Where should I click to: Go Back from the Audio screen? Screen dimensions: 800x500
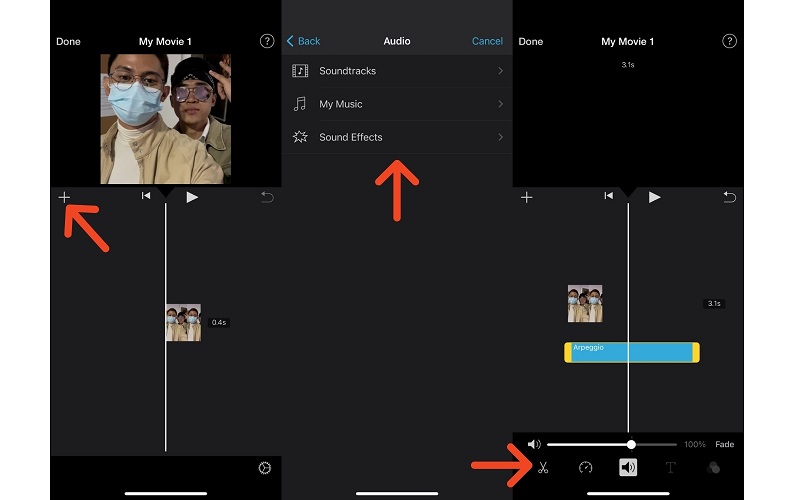point(303,41)
